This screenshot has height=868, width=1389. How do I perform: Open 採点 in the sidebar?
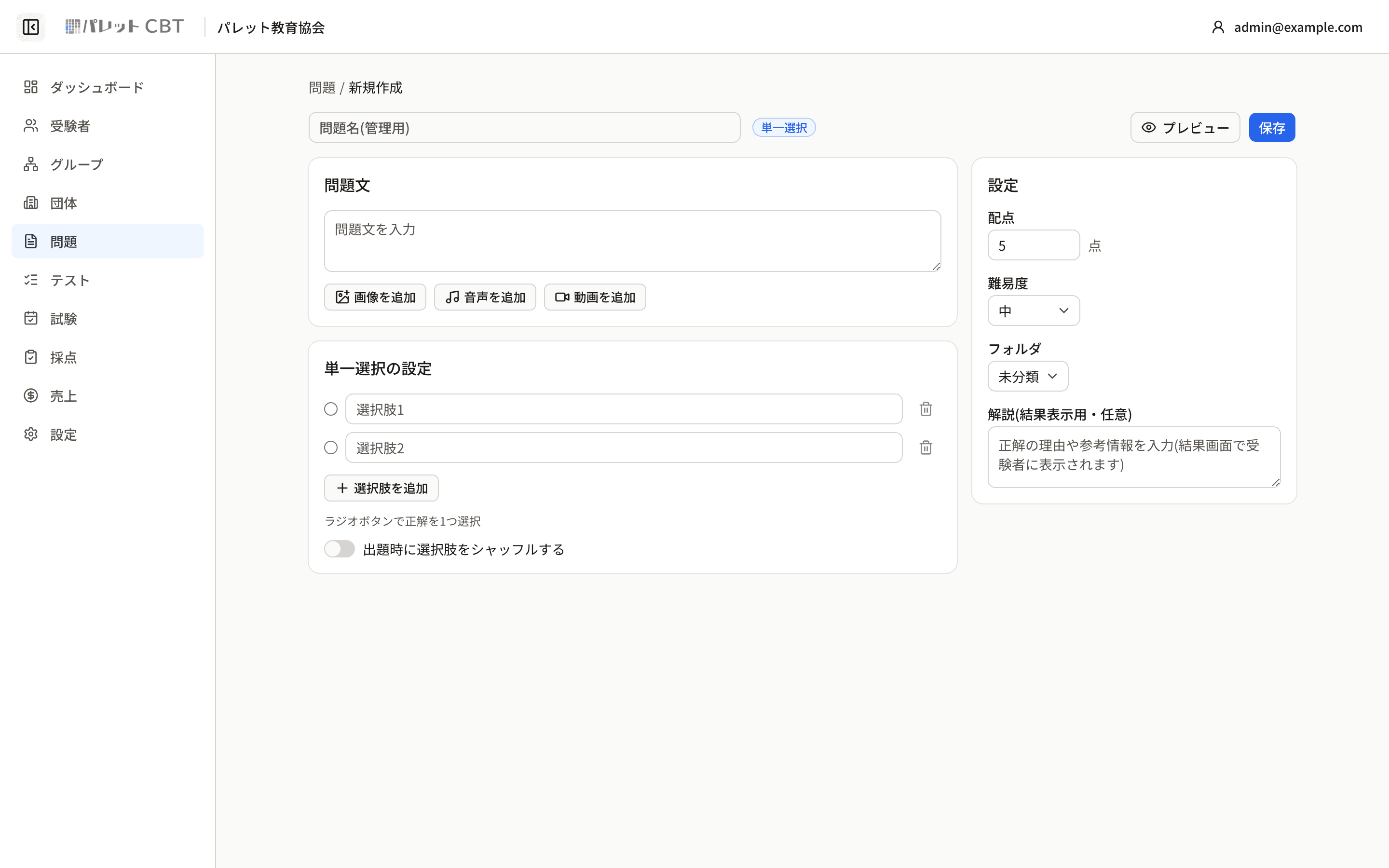(108, 357)
